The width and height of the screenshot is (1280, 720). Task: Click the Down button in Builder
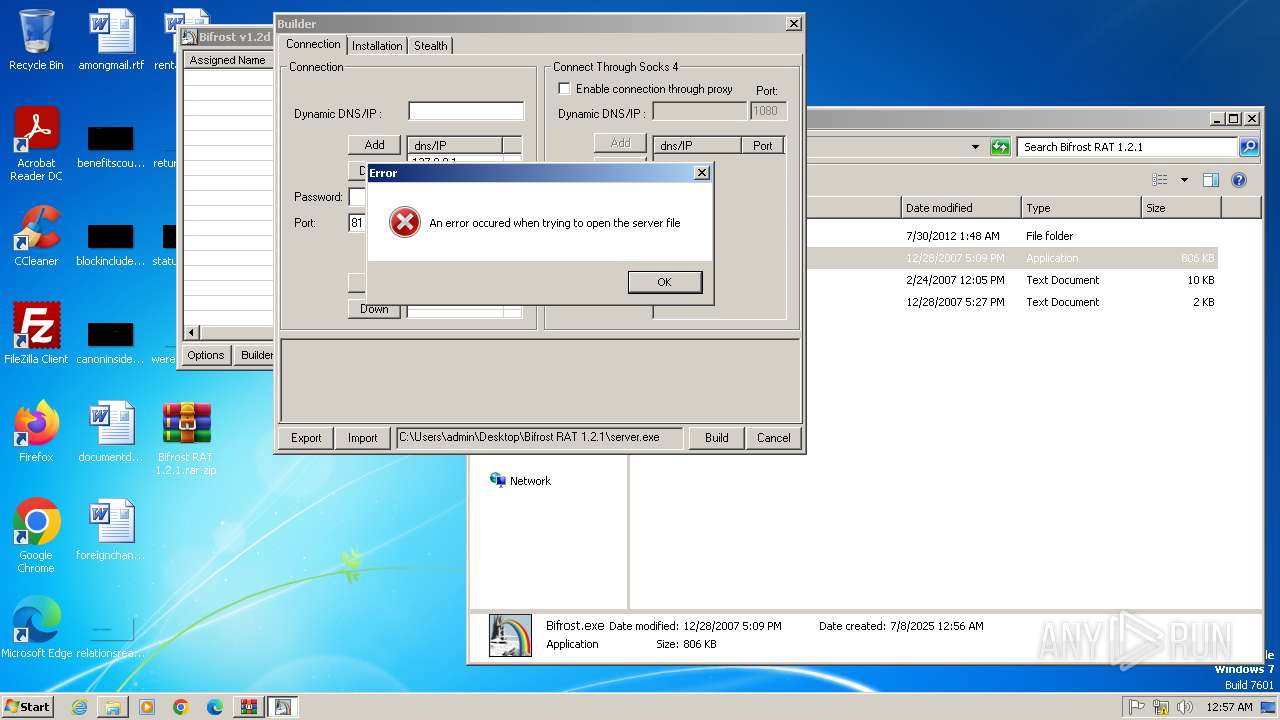[x=374, y=309]
